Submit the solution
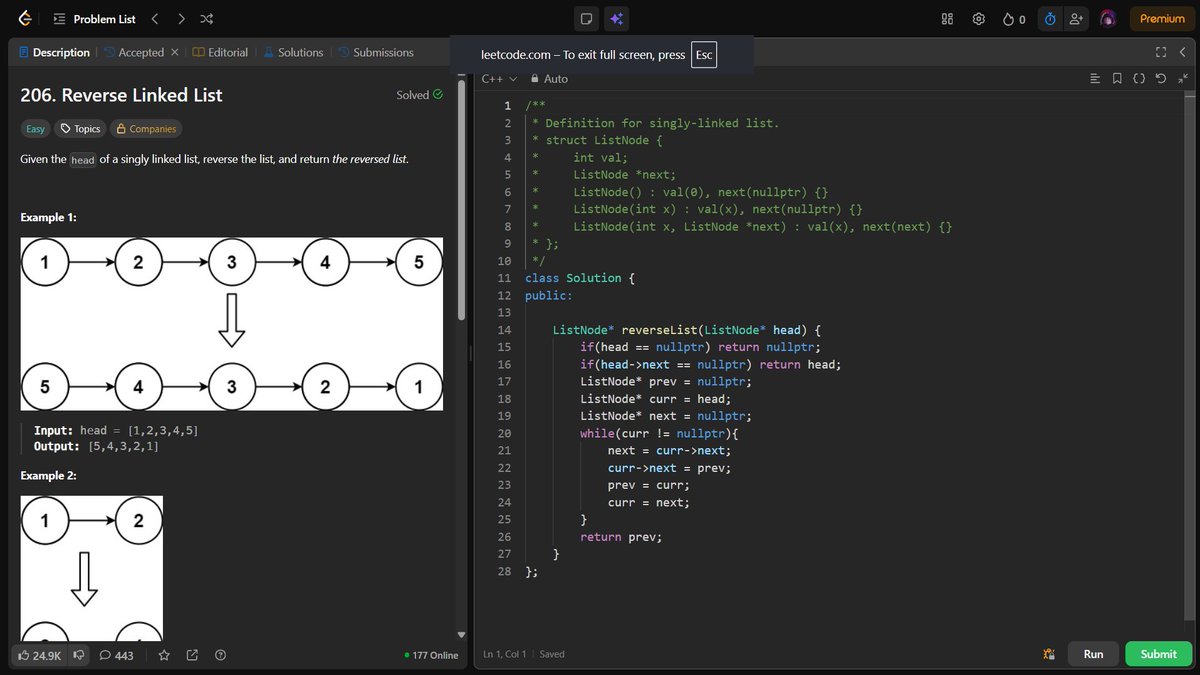The height and width of the screenshot is (675, 1200). tap(1158, 654)
